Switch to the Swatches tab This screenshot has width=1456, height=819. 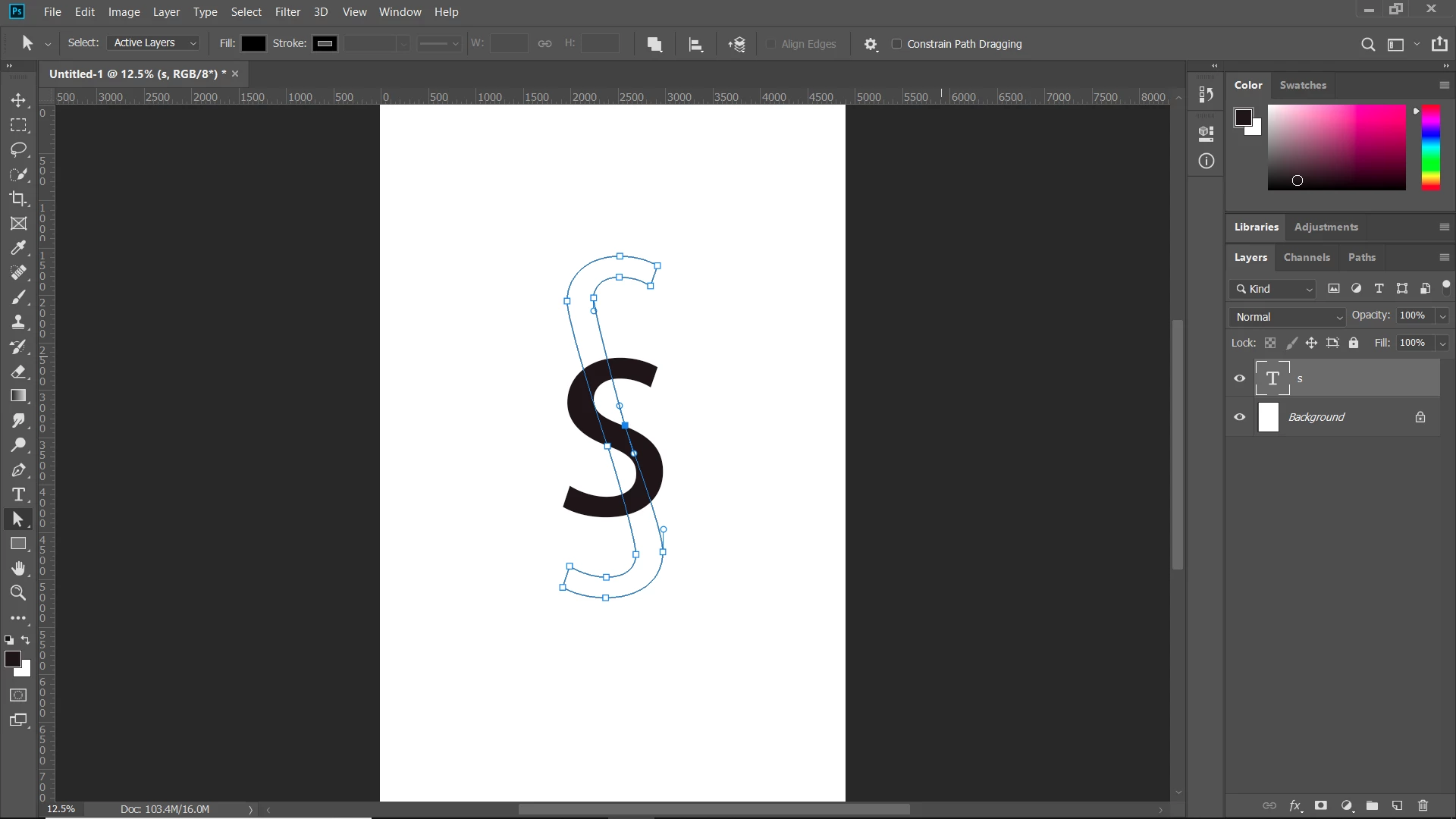(1302, 85)
